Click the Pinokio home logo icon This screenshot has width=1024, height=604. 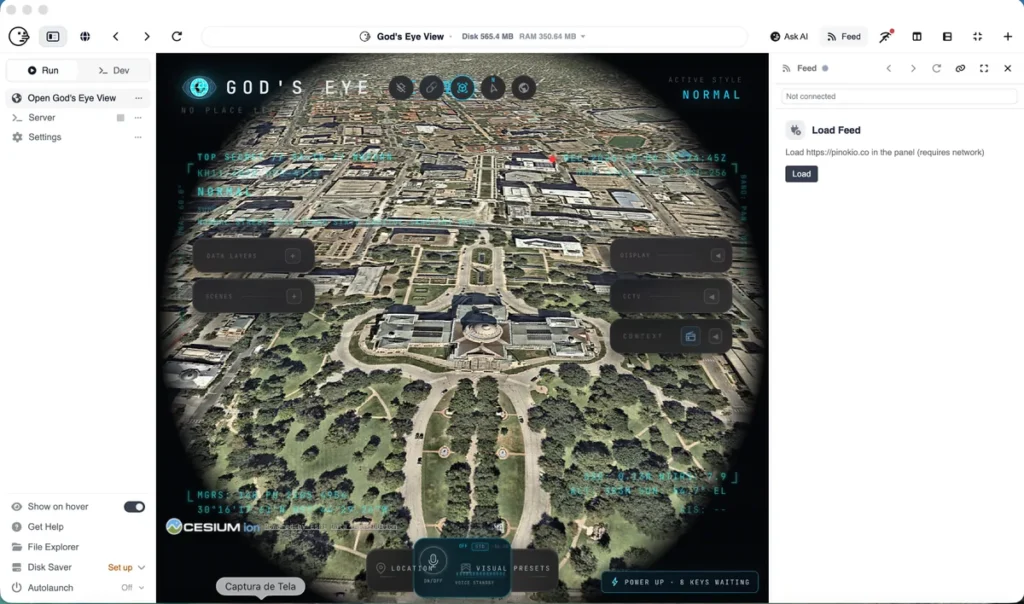(x=19, y=37)
